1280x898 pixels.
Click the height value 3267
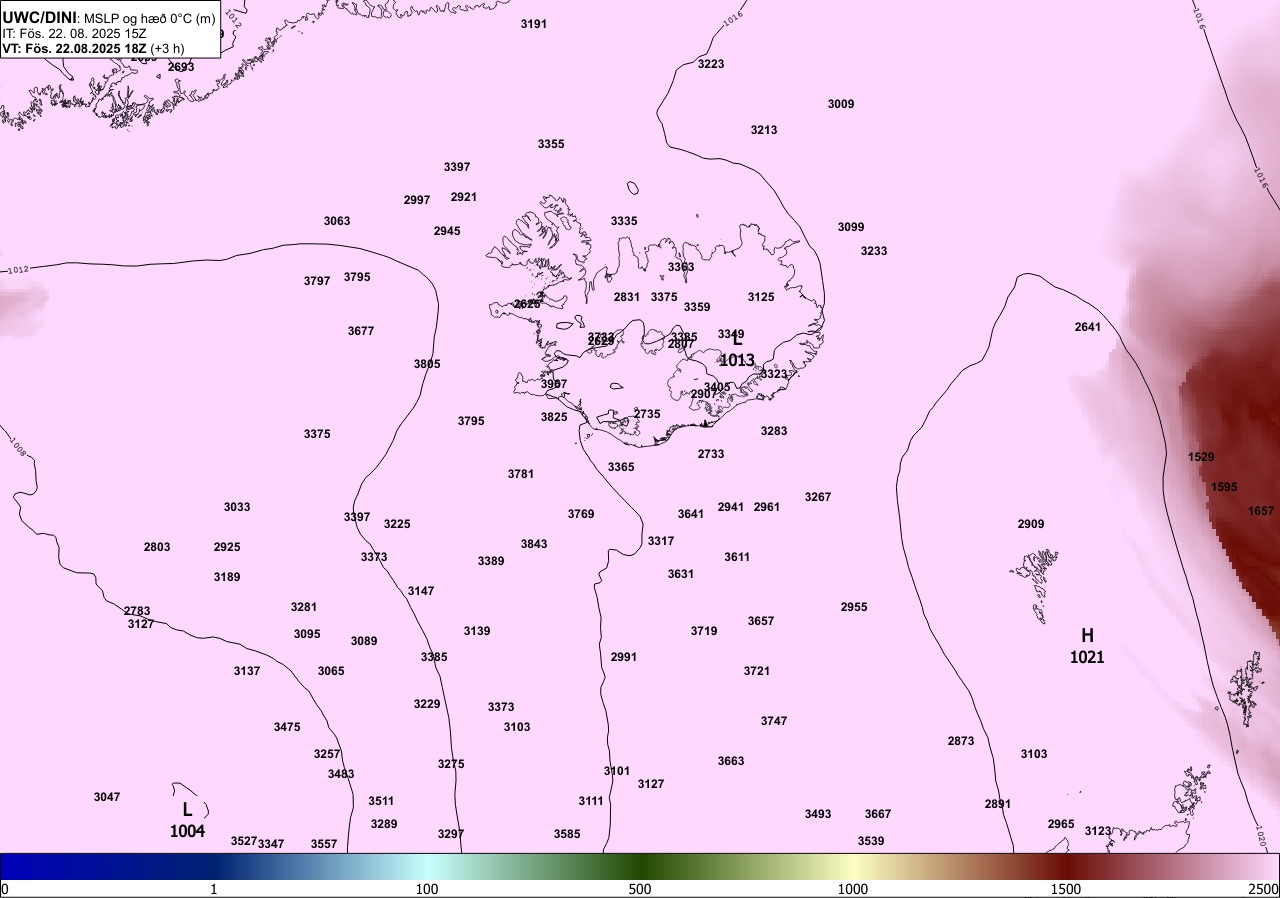click(x=818, y=497)
